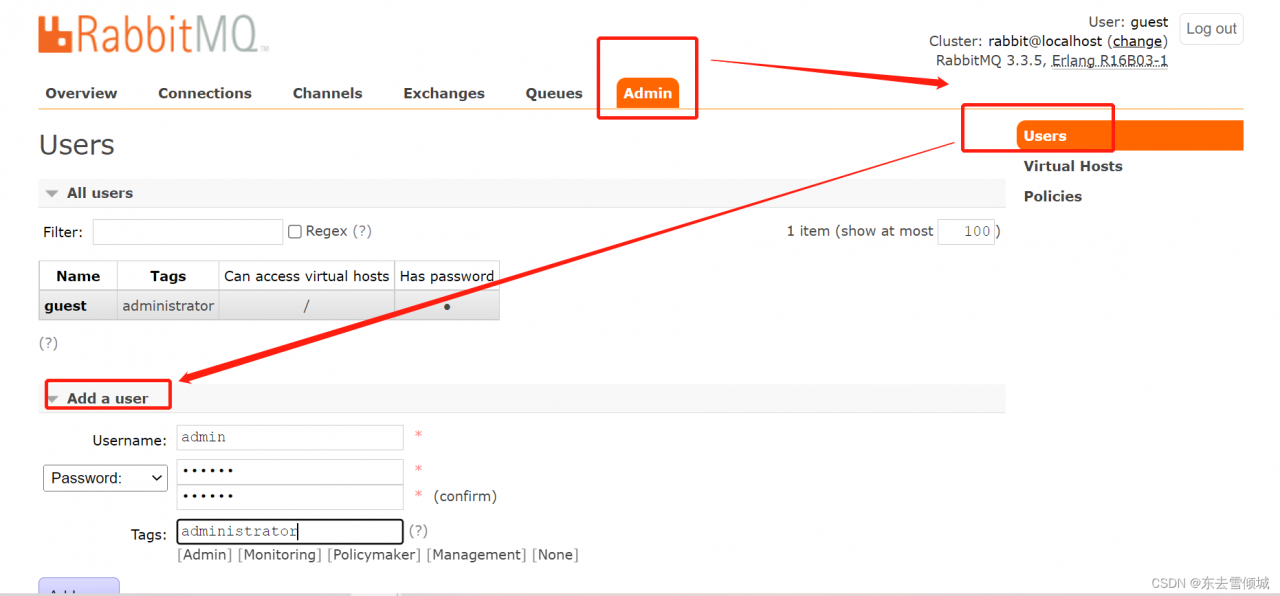Focus the user Filter text field
Viewport: 1280px width, 596px height.
point(188,232)
